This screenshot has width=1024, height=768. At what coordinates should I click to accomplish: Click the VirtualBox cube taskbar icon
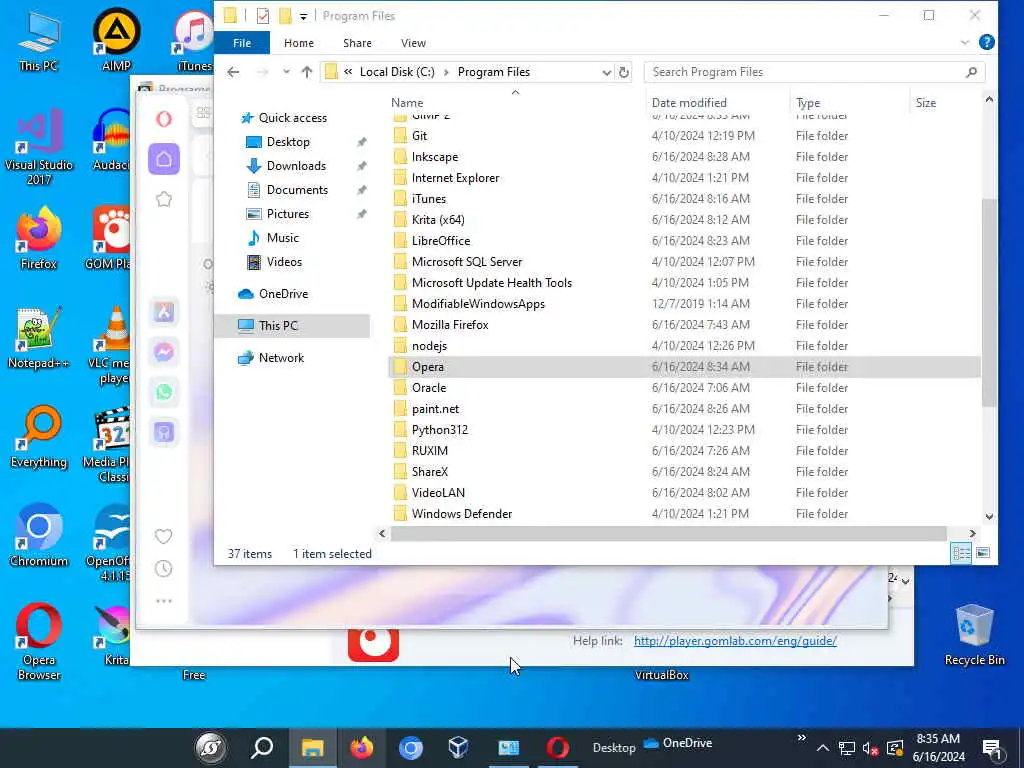click(458, 747)
